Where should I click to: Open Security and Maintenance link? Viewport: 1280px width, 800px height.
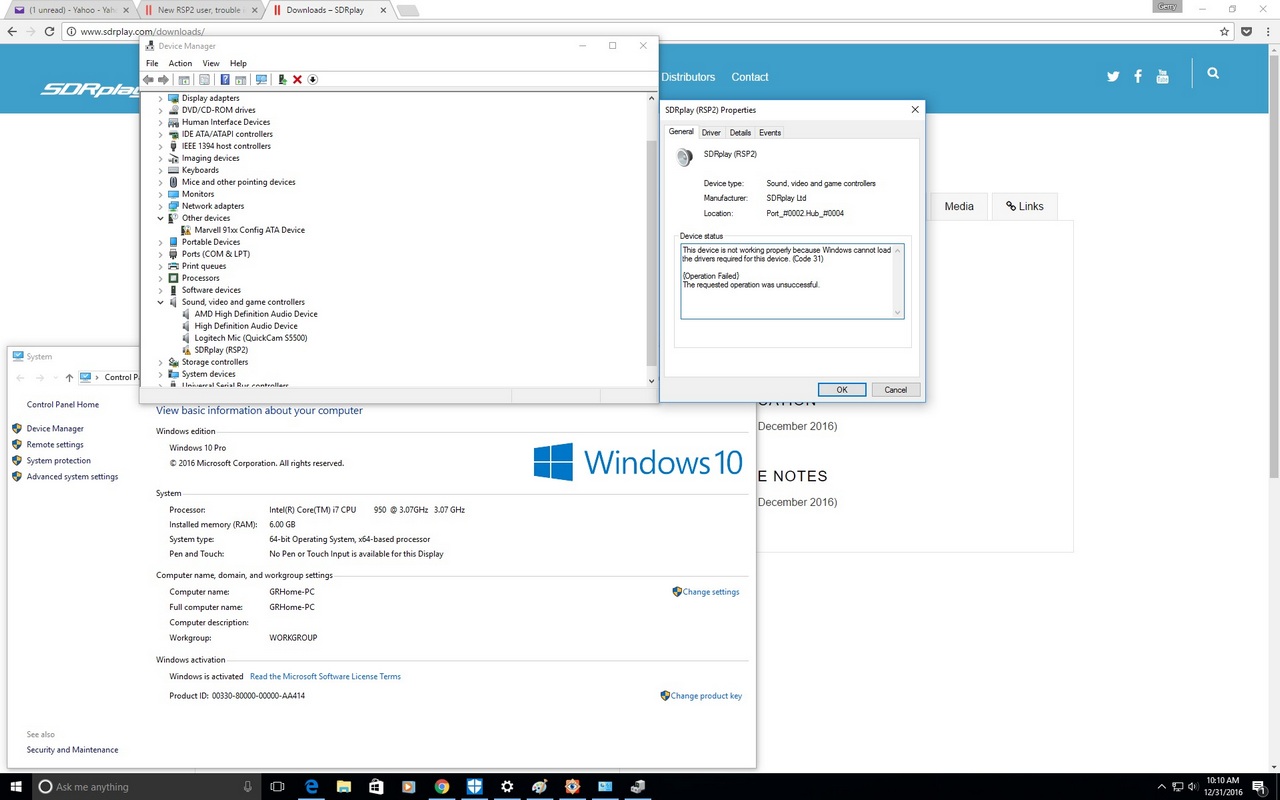tap(72, 750)
